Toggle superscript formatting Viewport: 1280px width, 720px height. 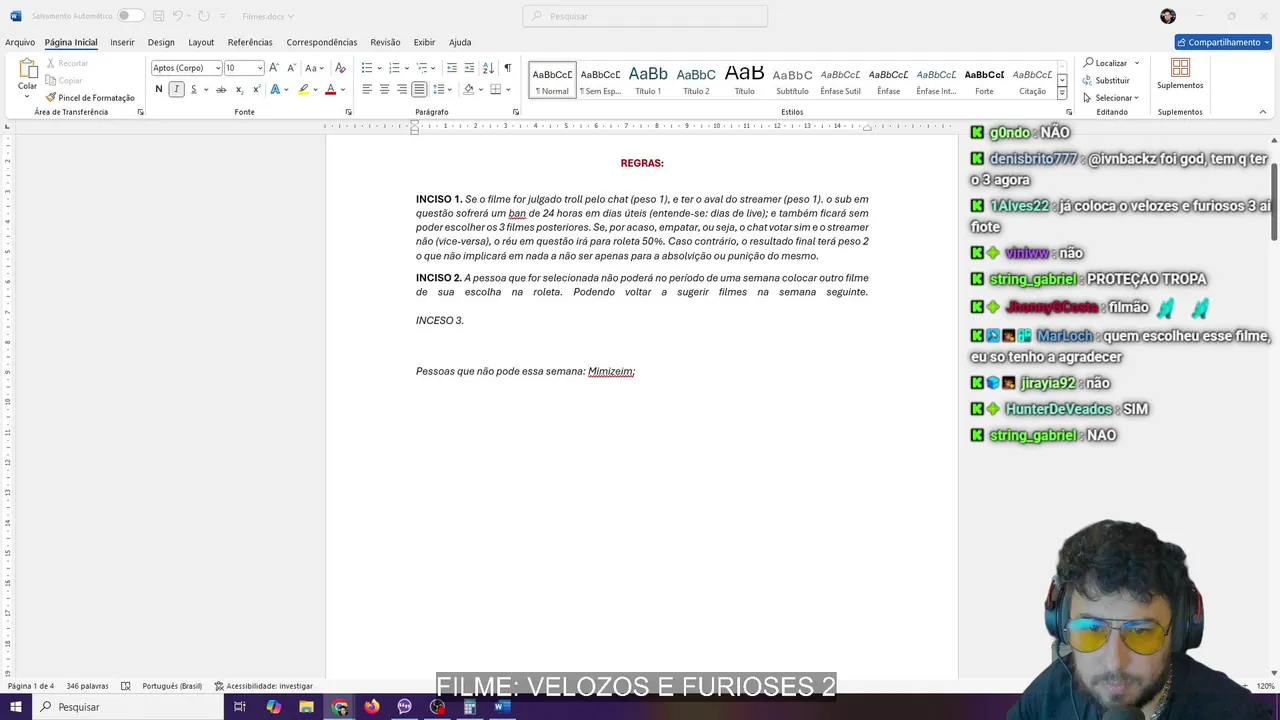[x=256, y=89]
